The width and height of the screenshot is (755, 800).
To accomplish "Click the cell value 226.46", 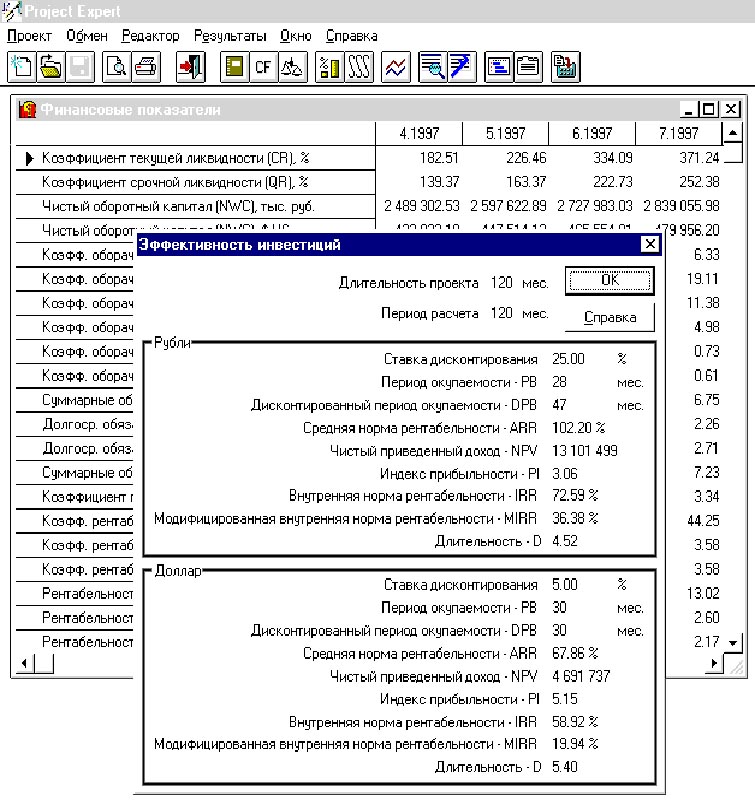I will (x=526, y=158).
